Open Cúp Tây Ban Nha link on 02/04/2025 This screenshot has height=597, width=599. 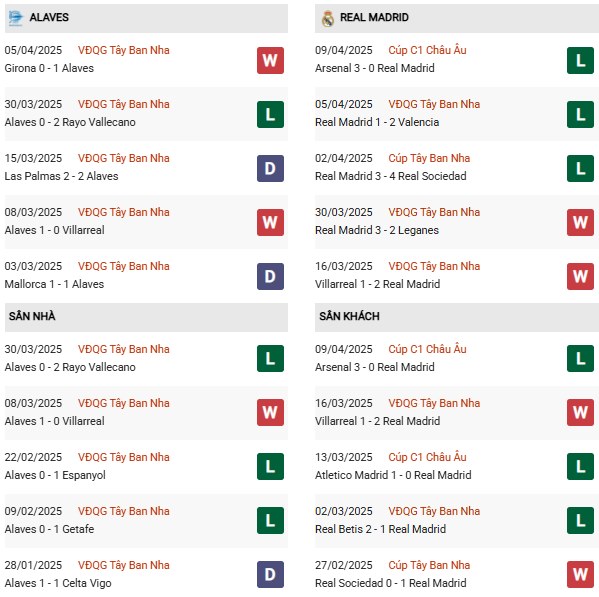coord(429,158)
